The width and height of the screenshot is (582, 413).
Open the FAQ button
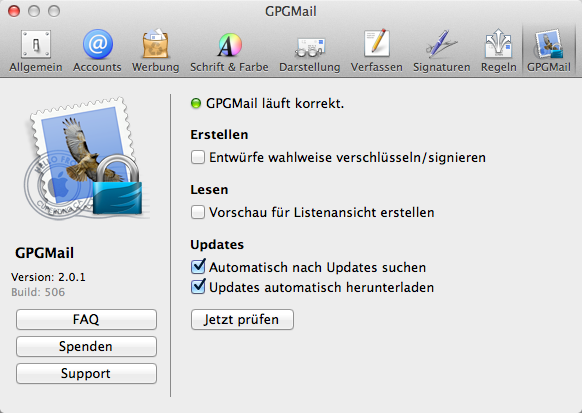[x=86, y=319]
